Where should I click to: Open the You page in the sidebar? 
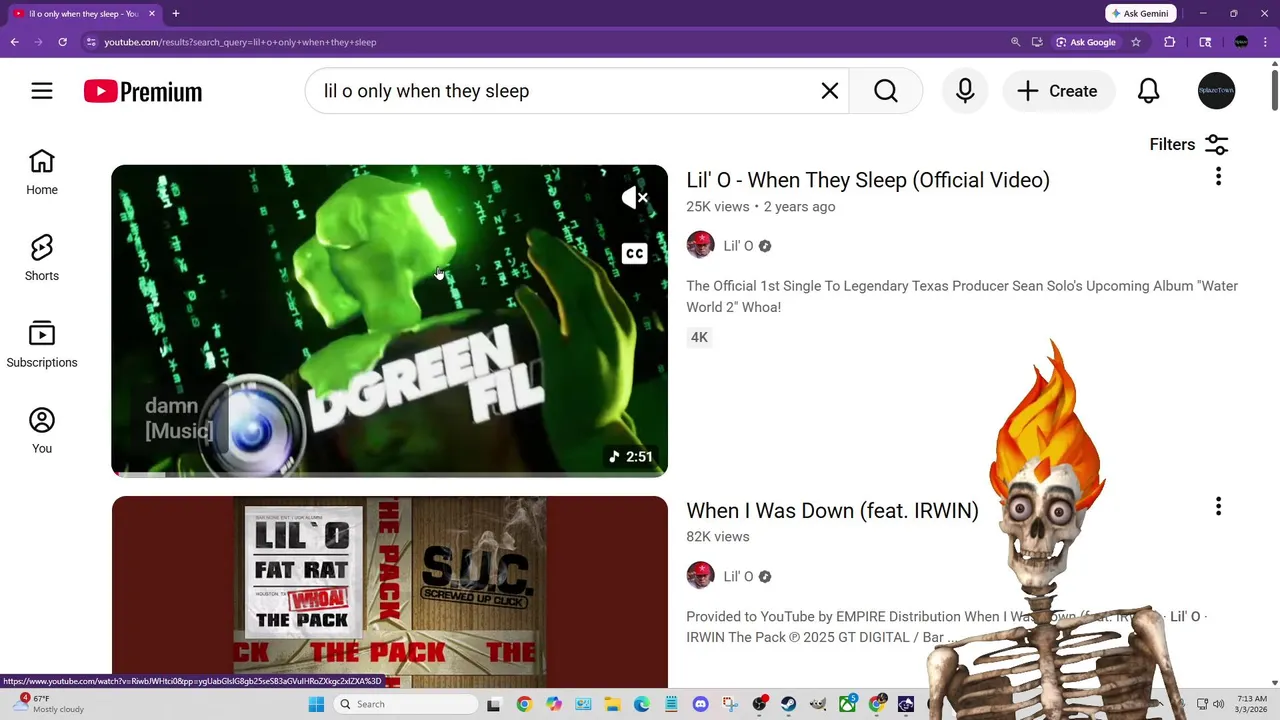(42, 431)
